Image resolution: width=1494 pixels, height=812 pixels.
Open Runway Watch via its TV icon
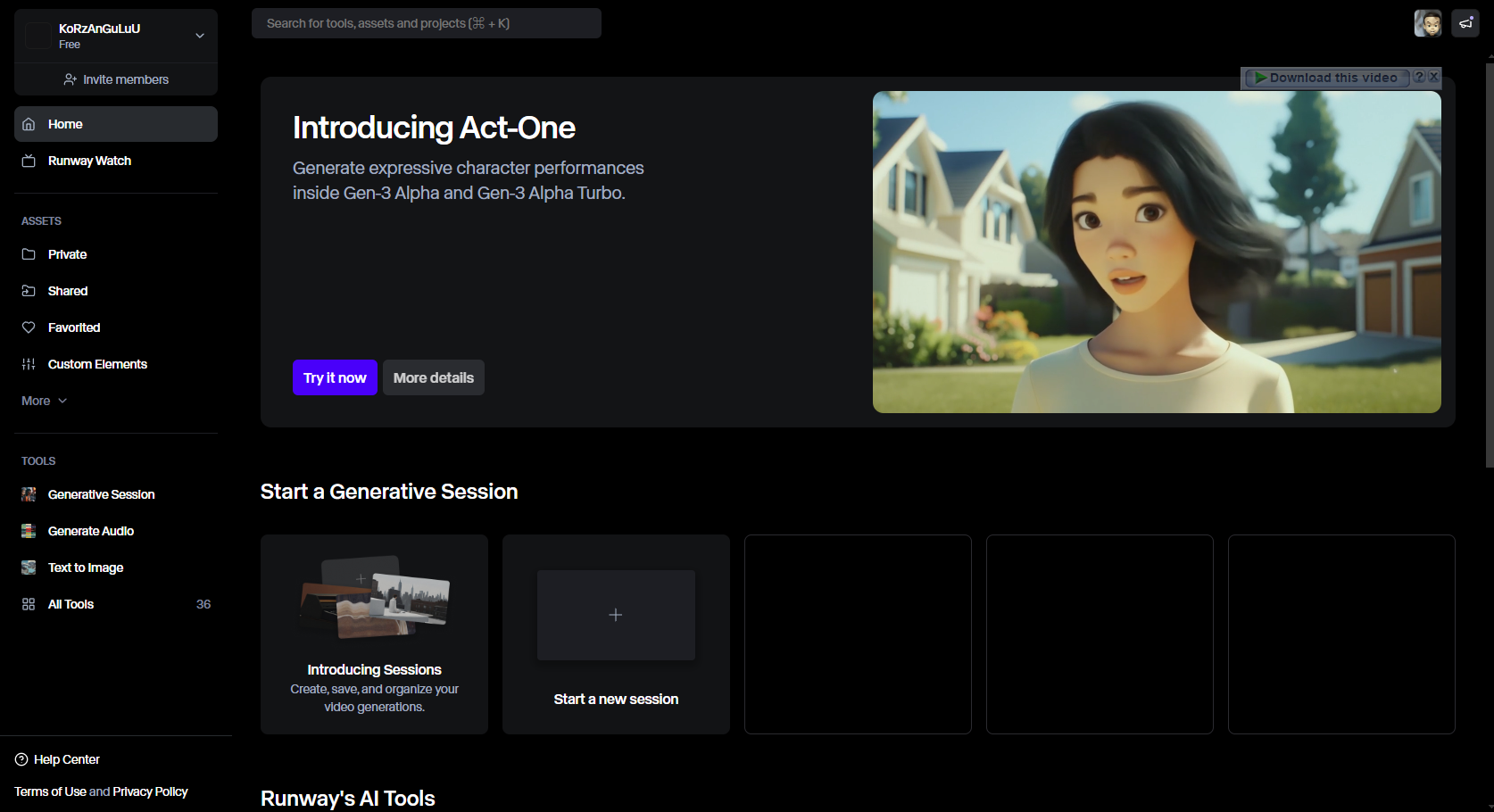[x=29, y=161]
